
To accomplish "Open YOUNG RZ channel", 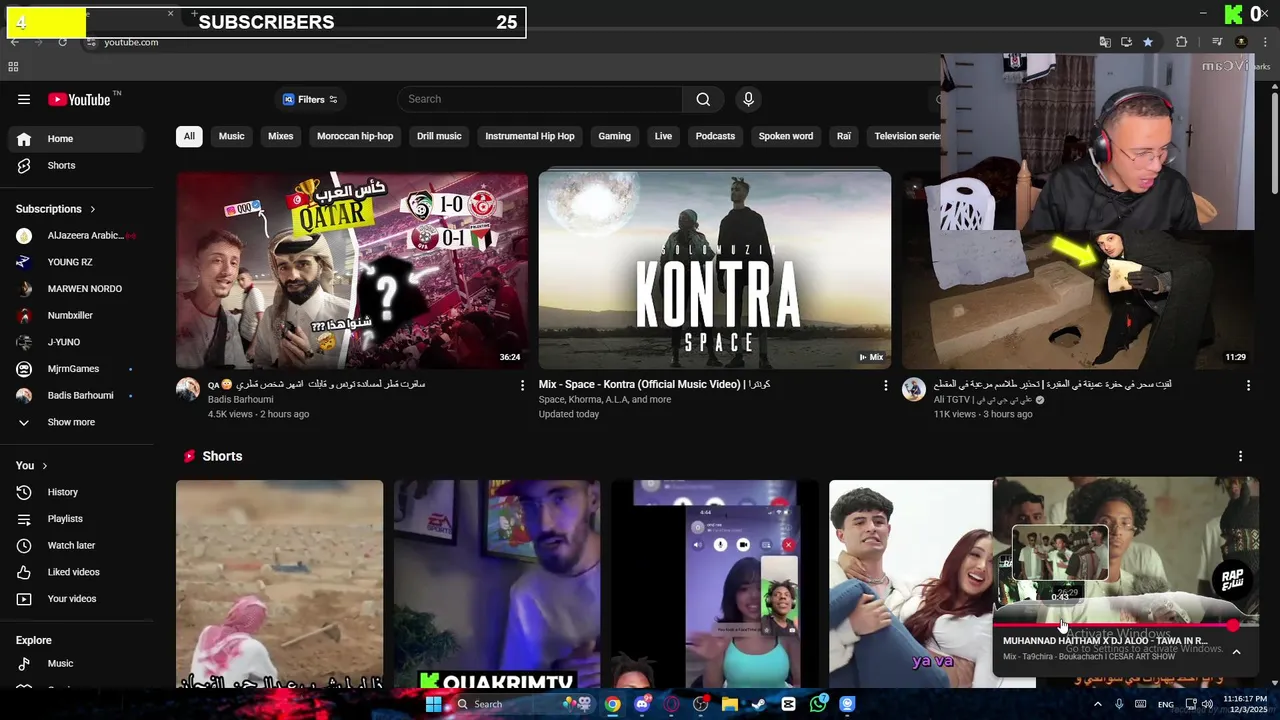I will click(x=76, y=262).
